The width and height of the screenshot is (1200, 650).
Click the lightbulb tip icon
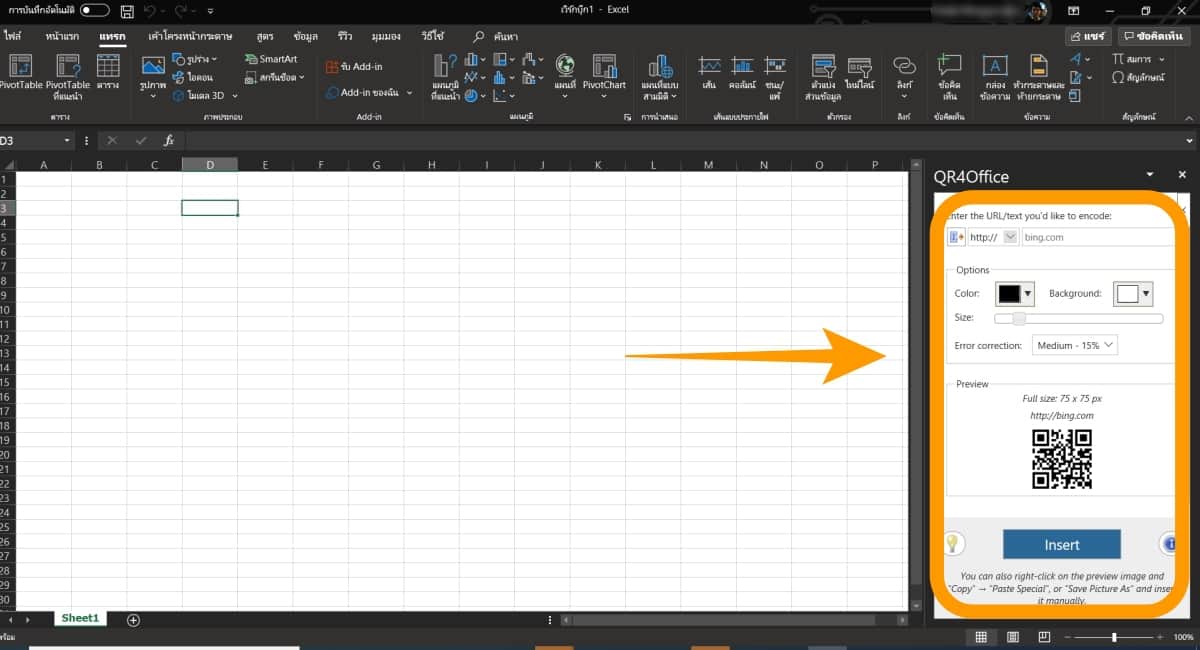point(955,543)
